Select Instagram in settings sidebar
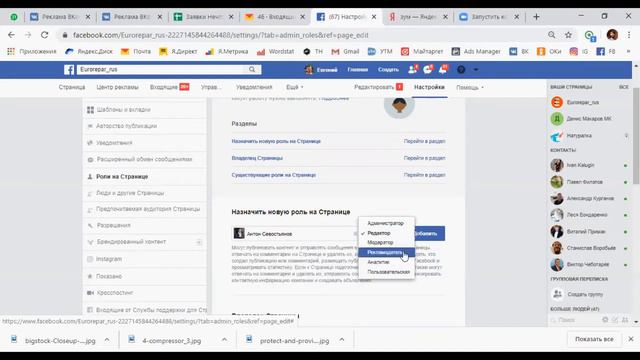The height and width of the screenshot is (360, 640). point(145,259)
